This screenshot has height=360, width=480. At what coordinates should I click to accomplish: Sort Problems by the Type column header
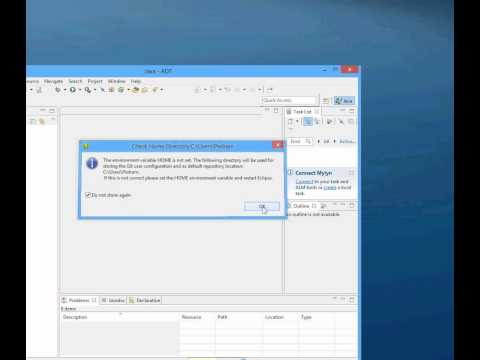click(317, 317)
